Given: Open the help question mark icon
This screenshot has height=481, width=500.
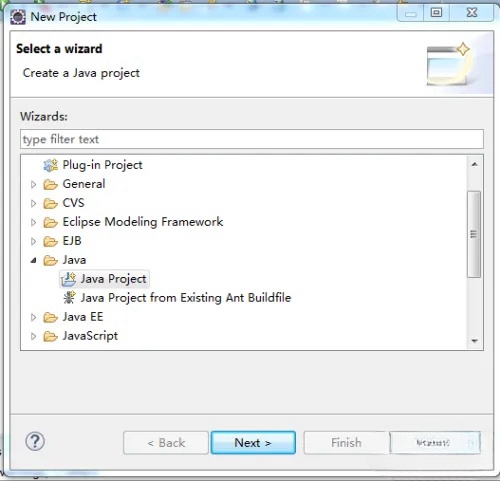Looking at the screenshot, I should (x=35, y=442).
